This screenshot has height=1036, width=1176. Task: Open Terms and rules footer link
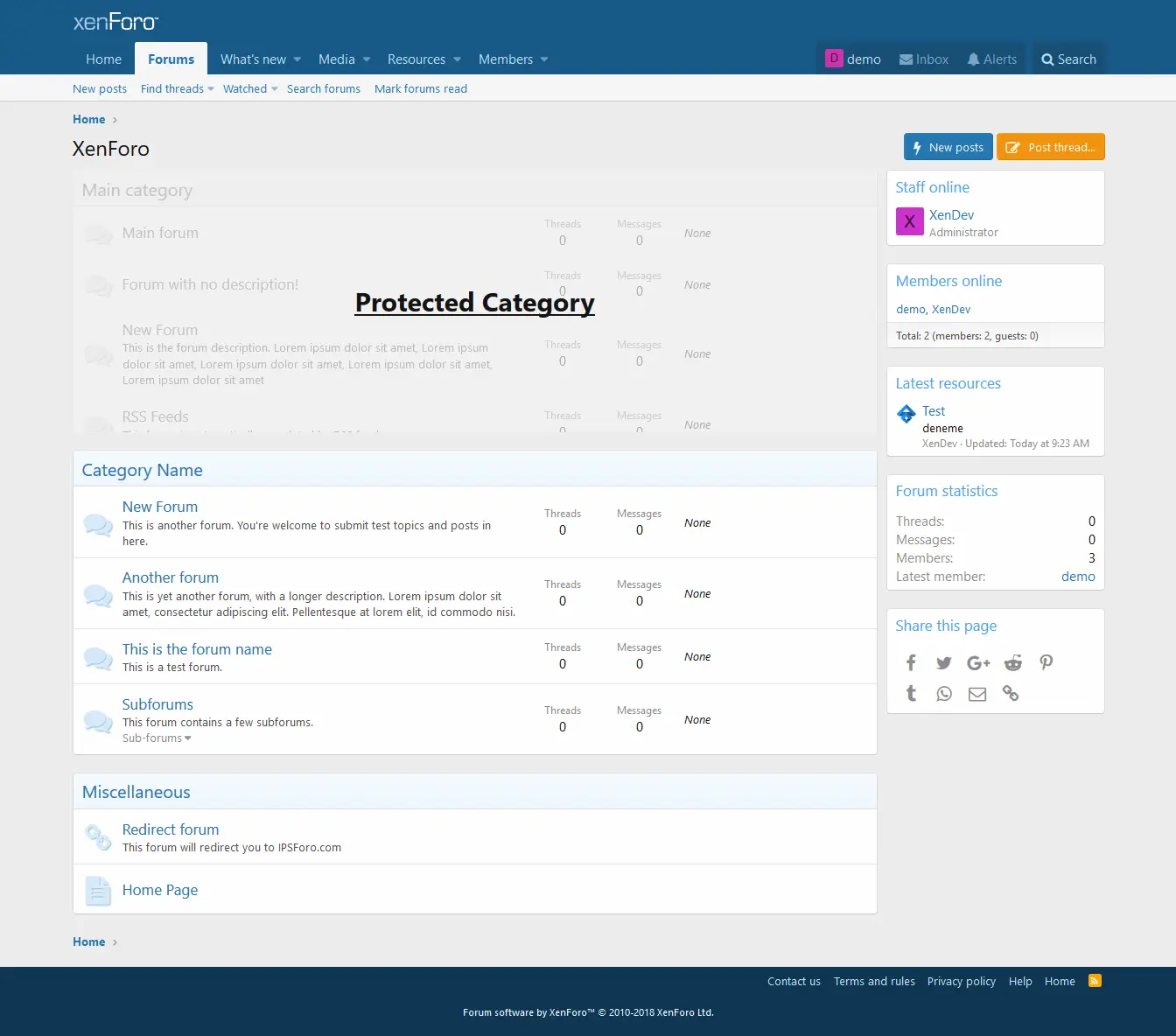point(874,981)
